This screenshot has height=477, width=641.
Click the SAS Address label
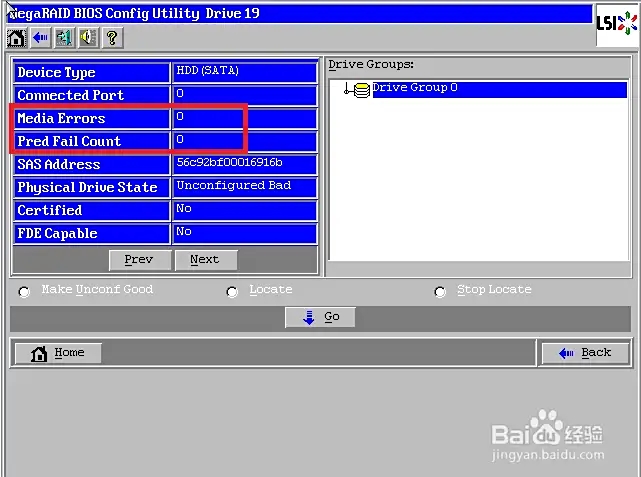pyautogui.click(x=59, y=164)
